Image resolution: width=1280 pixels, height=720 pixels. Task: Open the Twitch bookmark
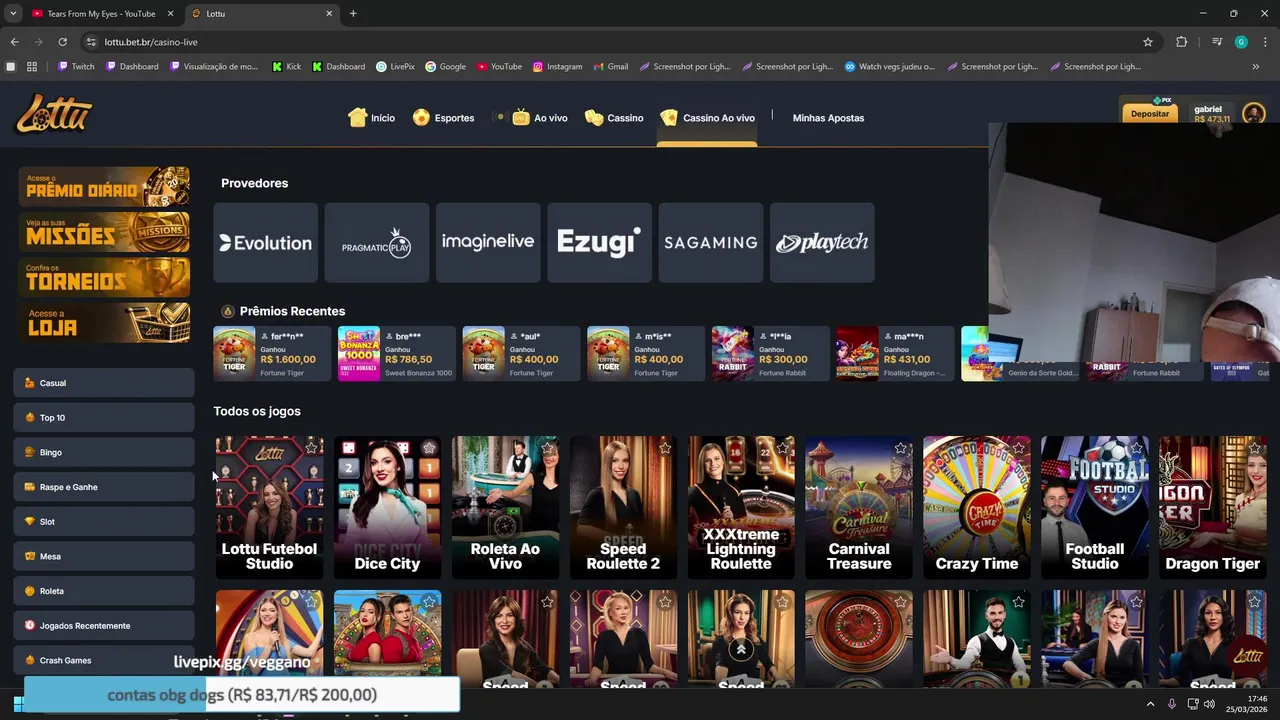pyautogui.click(x=77, y=67)
